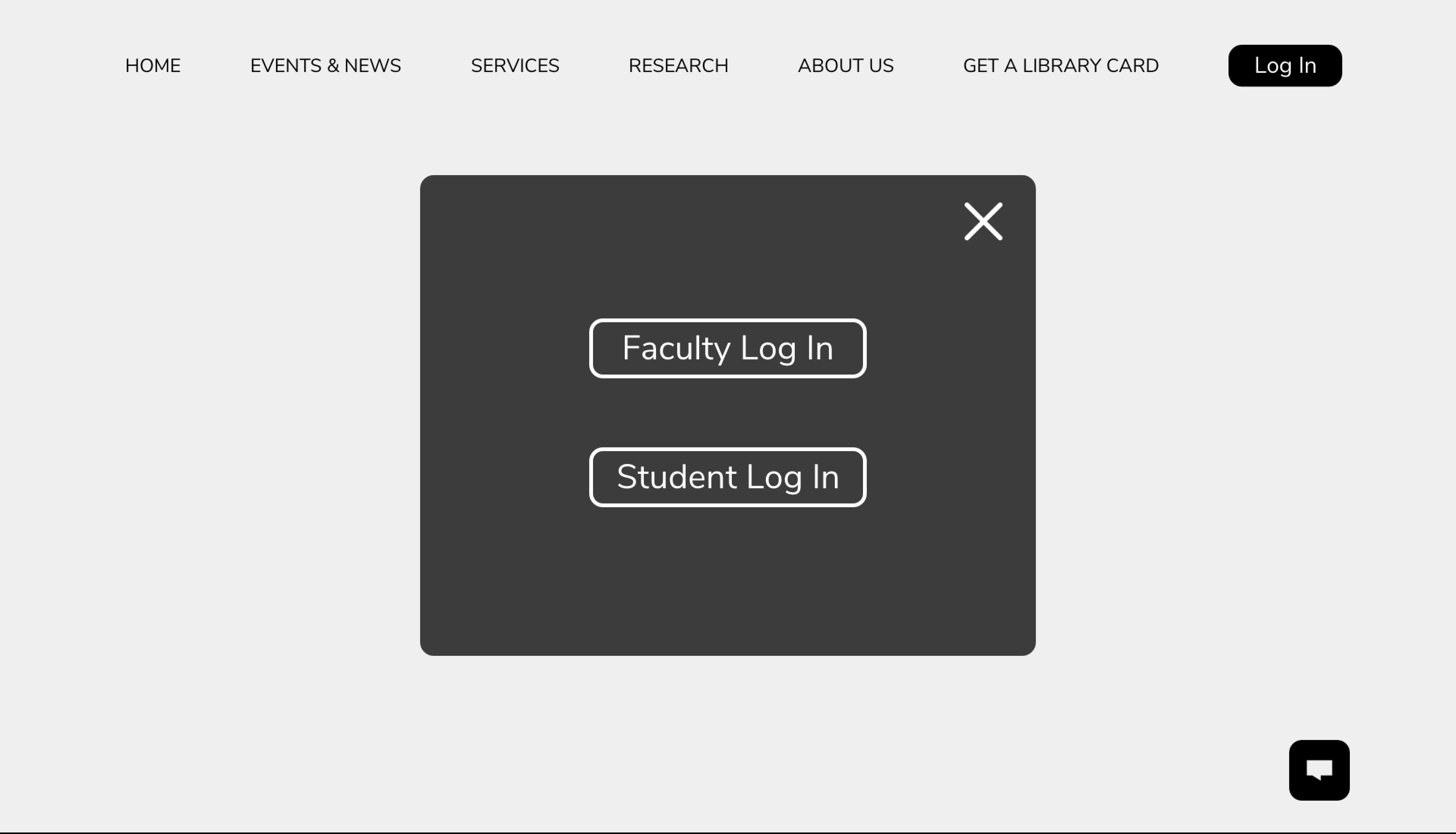Choose Student Log In option
This screenshot has width=1456, height=834.
tap(727, 477)
